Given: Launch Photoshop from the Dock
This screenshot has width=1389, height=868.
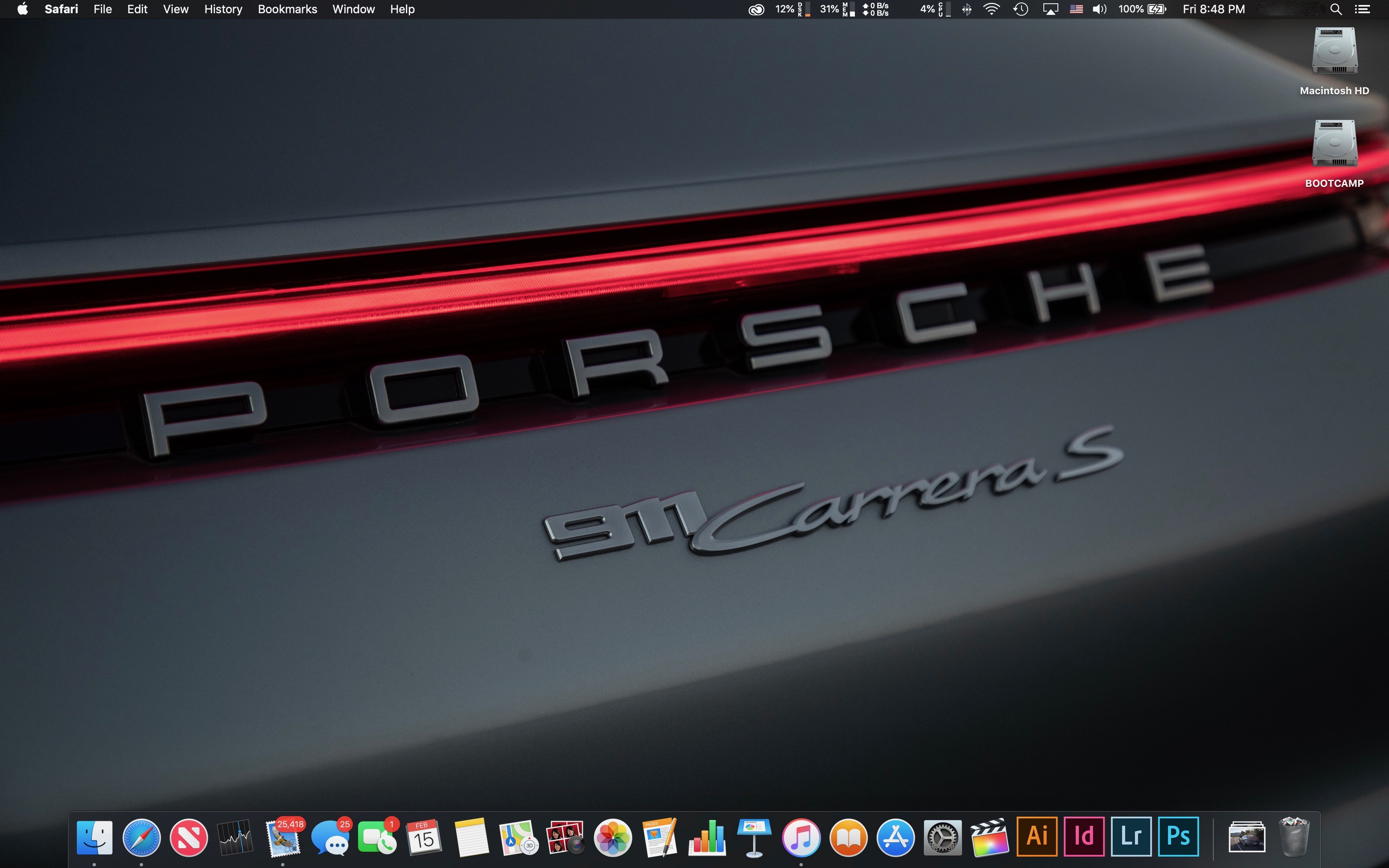Looking at the screenshot, I should tap(1178, 837).
